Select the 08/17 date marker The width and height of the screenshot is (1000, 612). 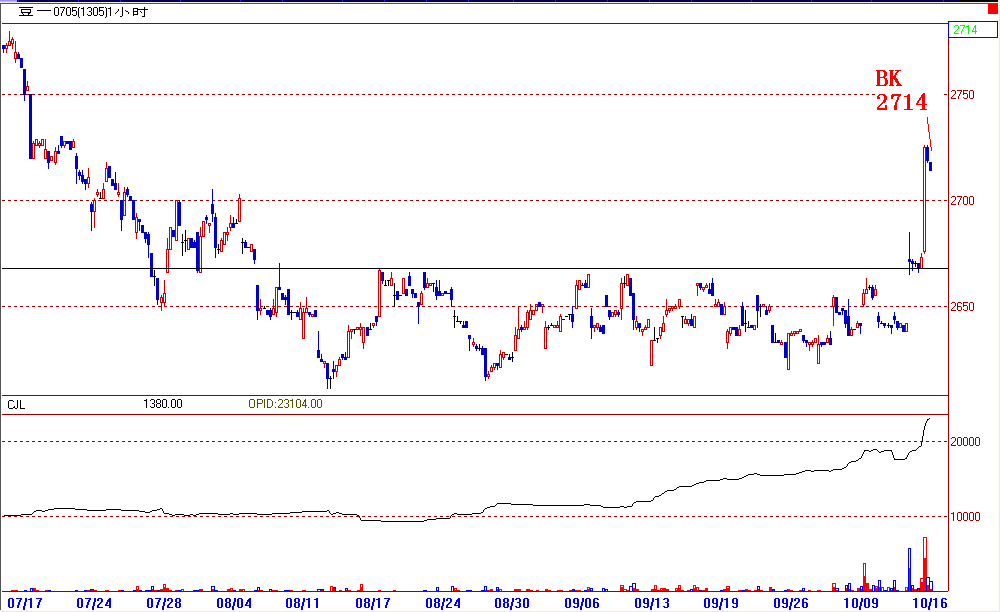point(372,603)
